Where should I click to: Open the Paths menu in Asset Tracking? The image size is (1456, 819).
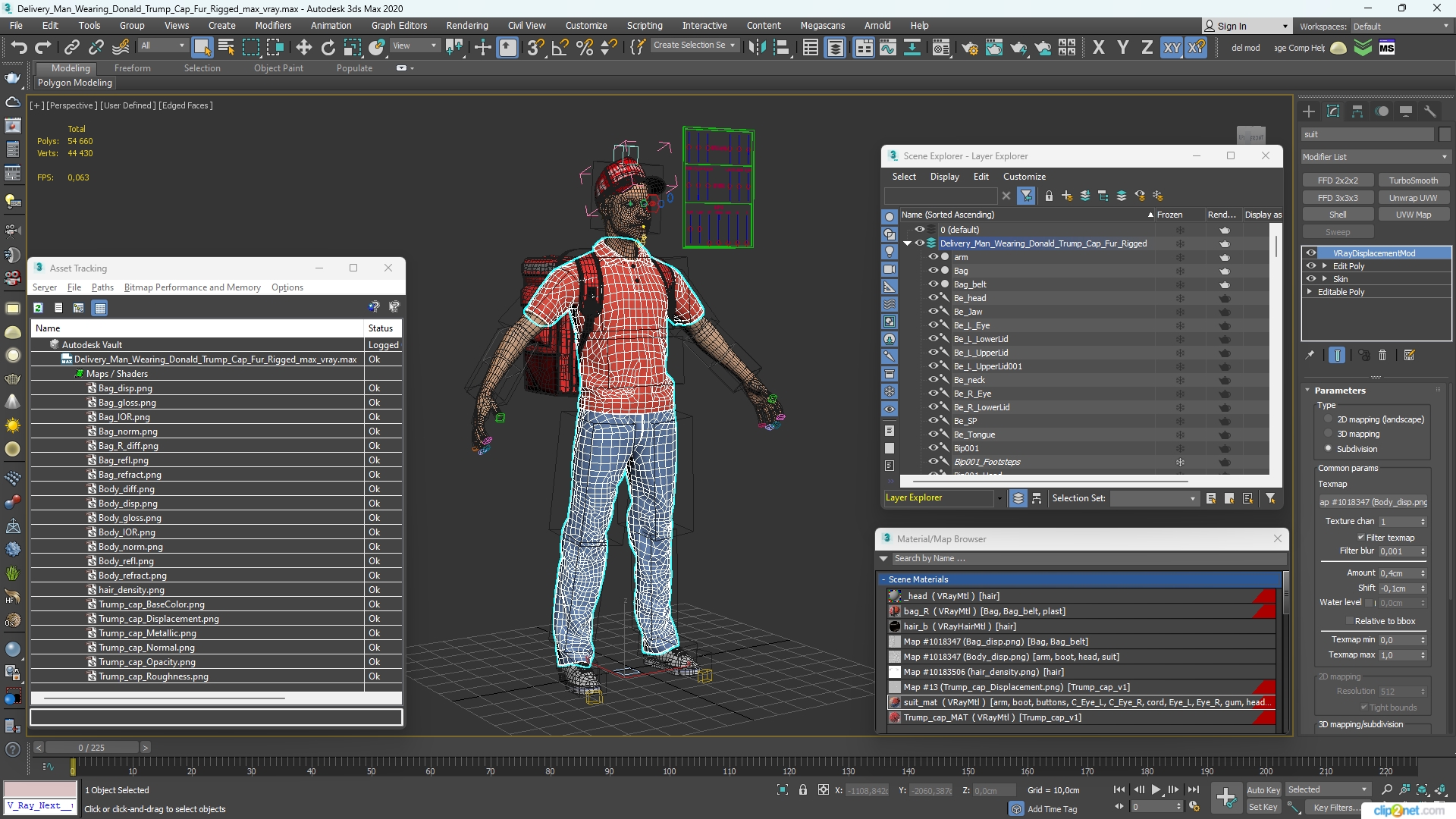102,287
